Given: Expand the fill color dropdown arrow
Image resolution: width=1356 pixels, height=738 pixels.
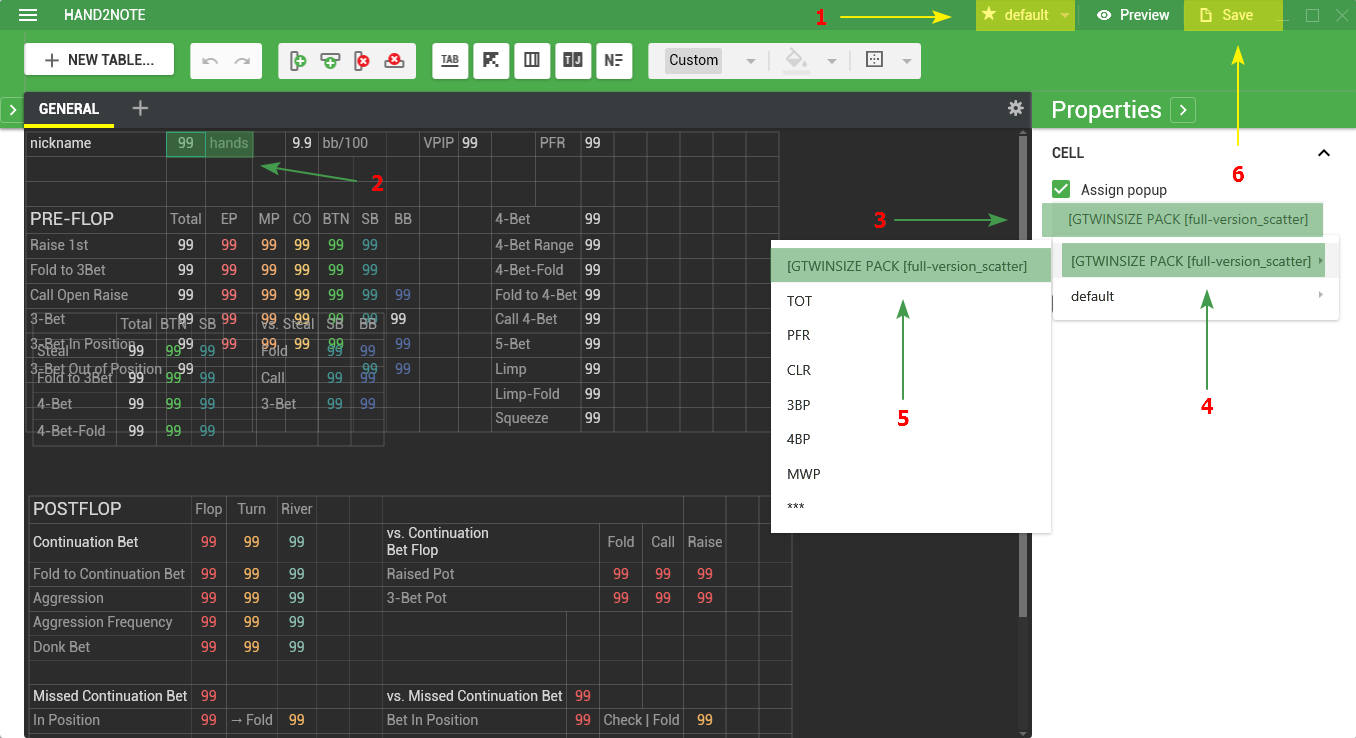Looking at the screenshot, I should [x=832, y=61].
